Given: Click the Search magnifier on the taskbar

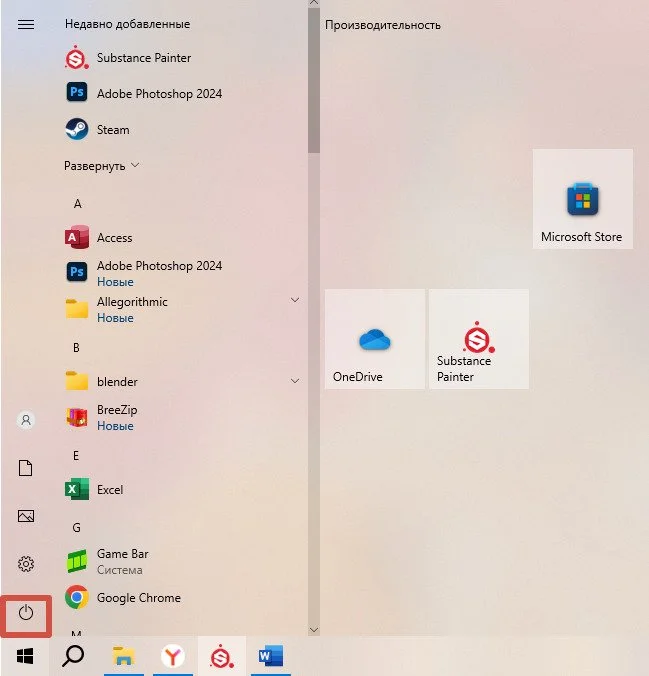Looking at the screenshot, I should coord(73,656).
